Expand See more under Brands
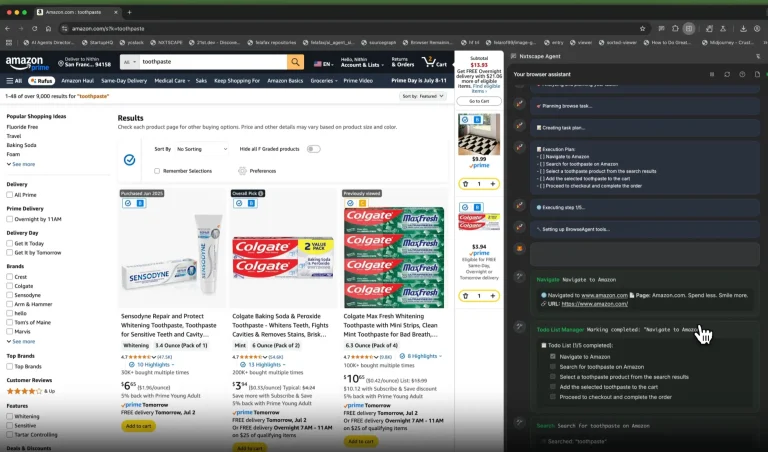 pyautogui.click(x=21, y=341)
